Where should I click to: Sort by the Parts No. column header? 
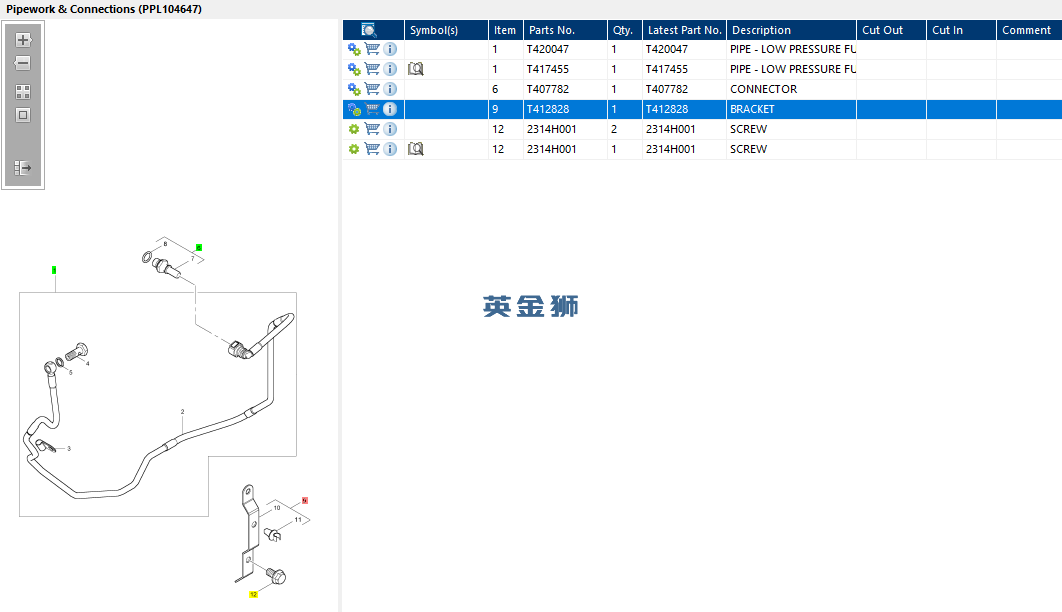565,30
